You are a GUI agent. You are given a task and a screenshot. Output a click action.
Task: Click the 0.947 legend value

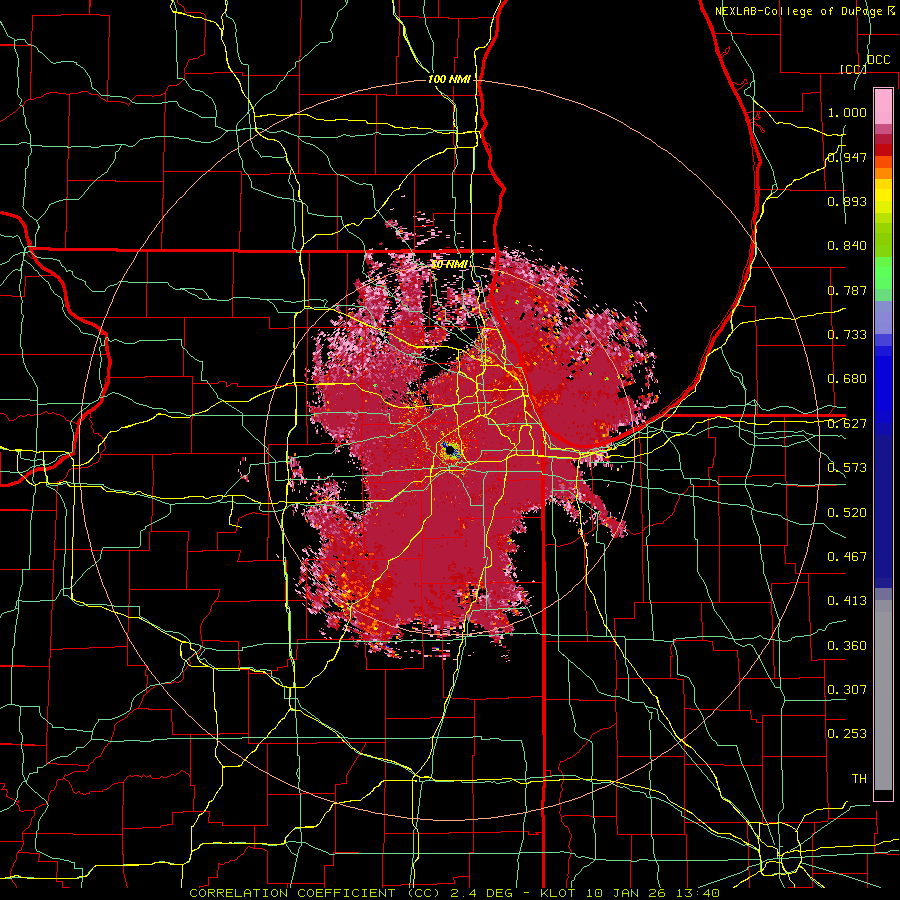(847, 157)
